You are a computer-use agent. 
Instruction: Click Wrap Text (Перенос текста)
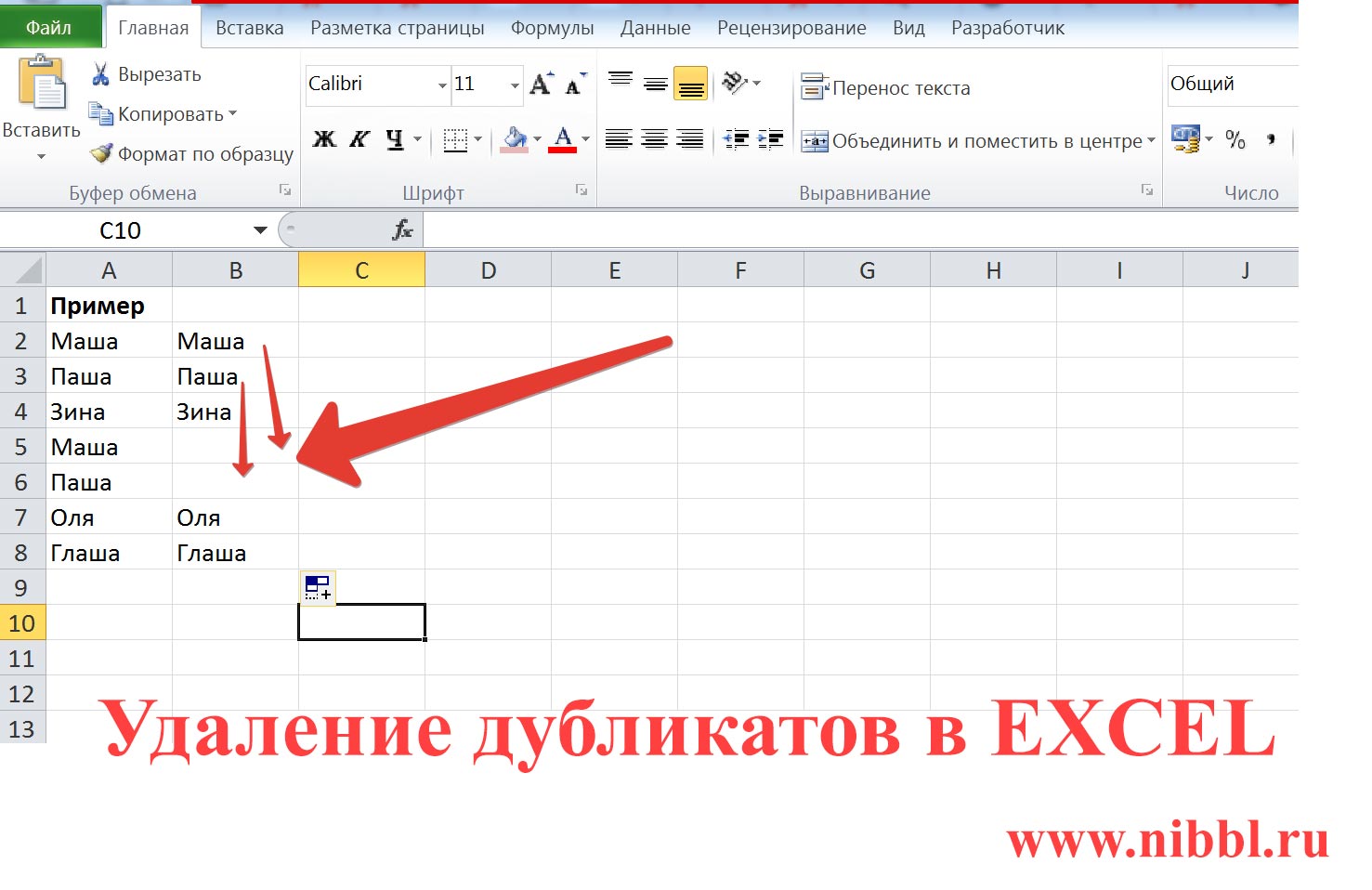[885, 87]
